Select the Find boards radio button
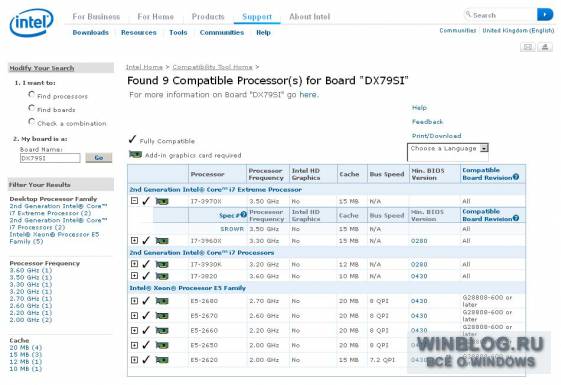Viewport: 561px width, 385px height. tap(32, 108)
